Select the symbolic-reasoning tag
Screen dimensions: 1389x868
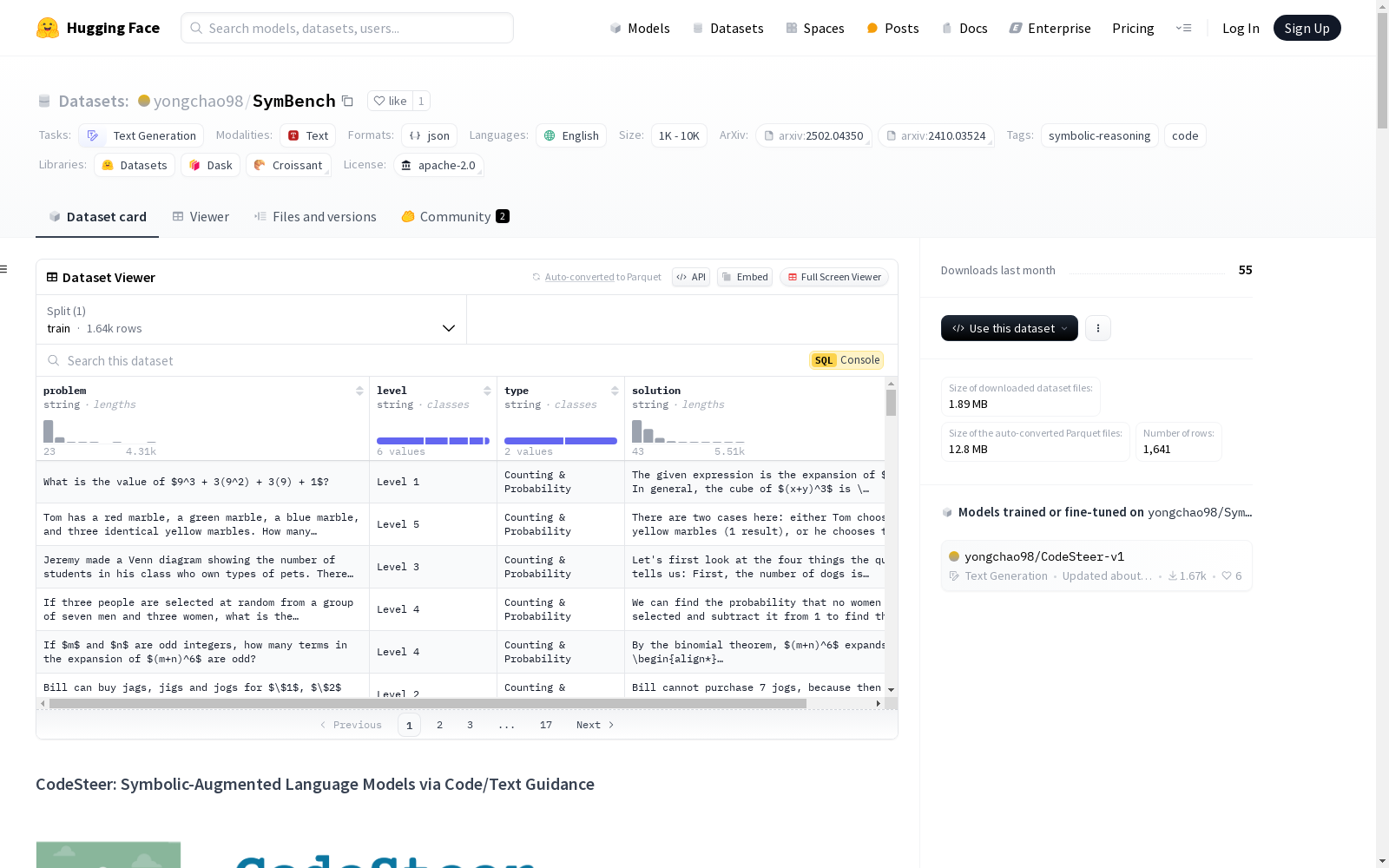[1099, 135]
